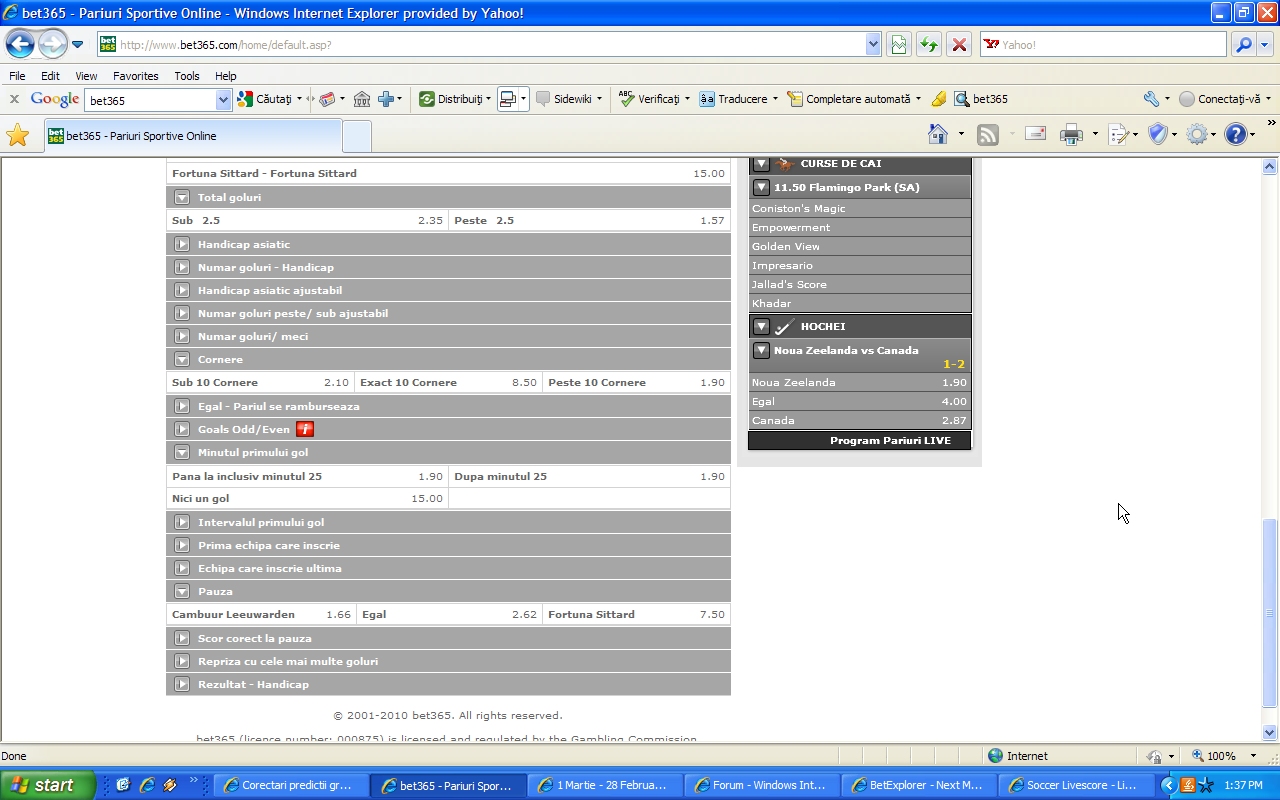The width and height of the screenshot is (1280, 800).
Task: Click the RSS feeds icon
Action: (x=988, y=134)
